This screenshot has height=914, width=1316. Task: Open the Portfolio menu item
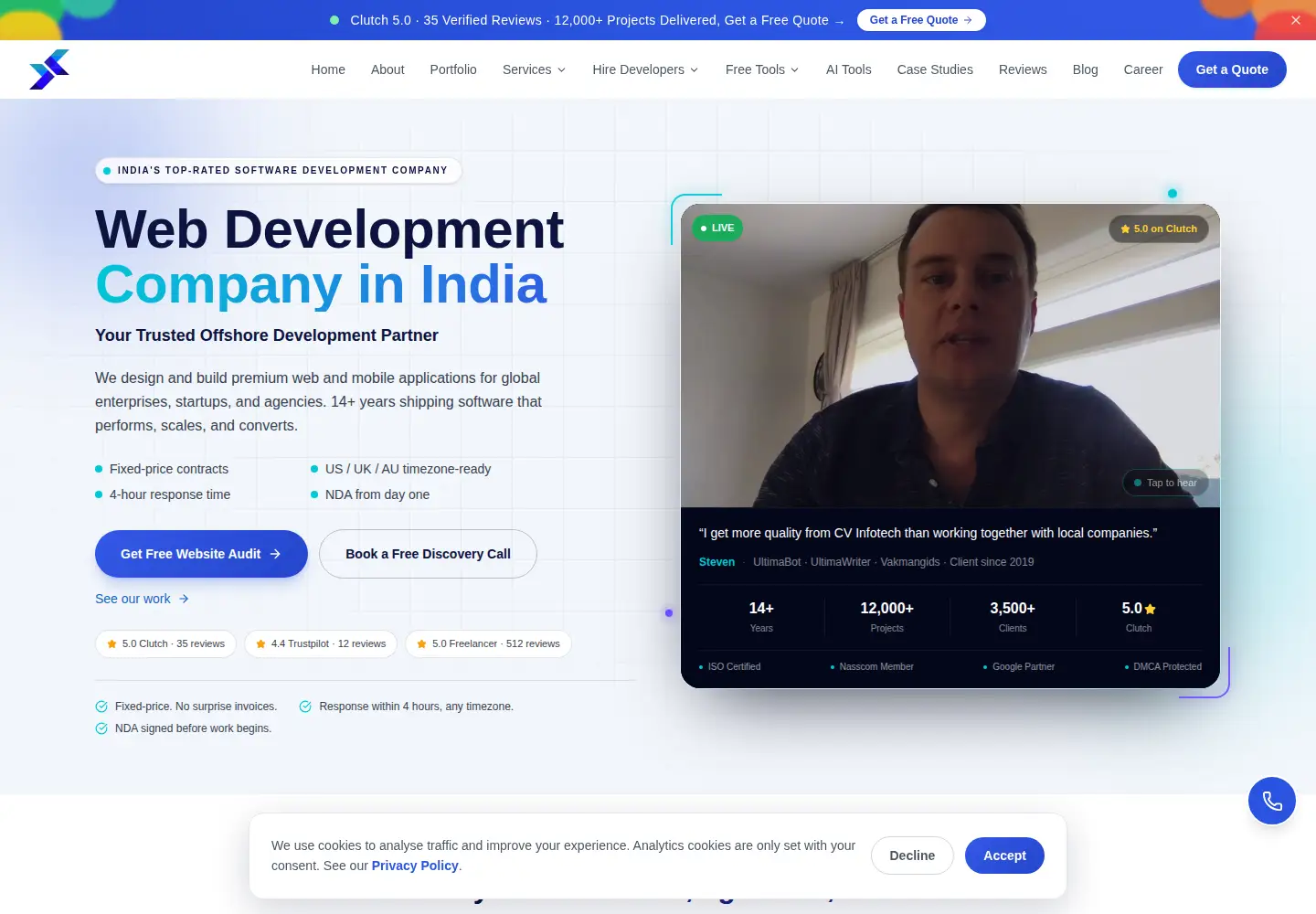(x=453, y=69)
